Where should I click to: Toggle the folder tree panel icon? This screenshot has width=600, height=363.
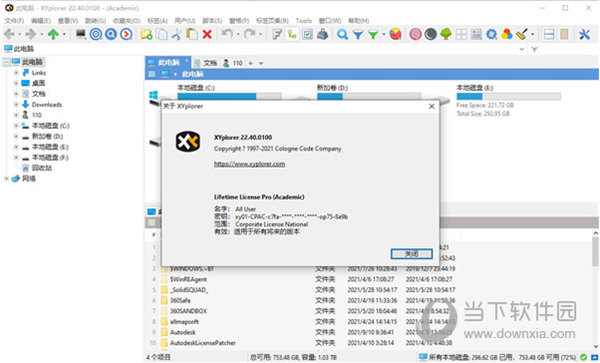tap(292, 34)
